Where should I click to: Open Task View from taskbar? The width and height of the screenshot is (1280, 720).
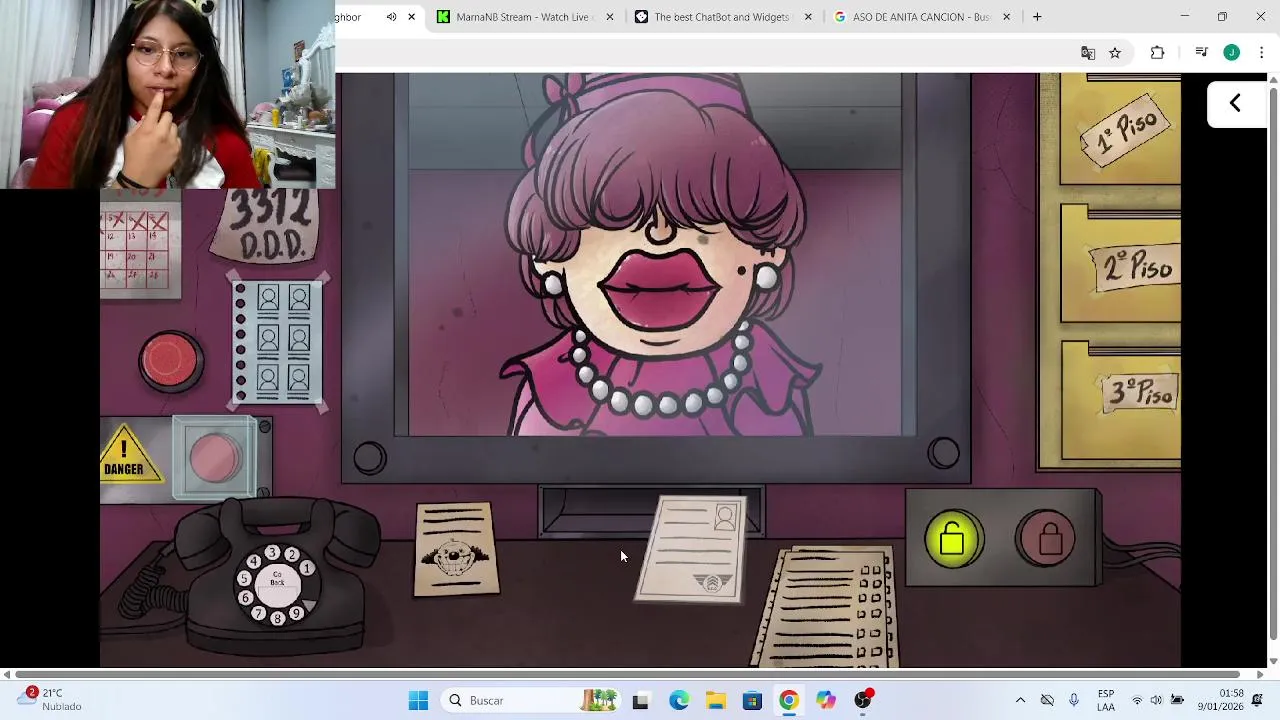pos(640,700)
